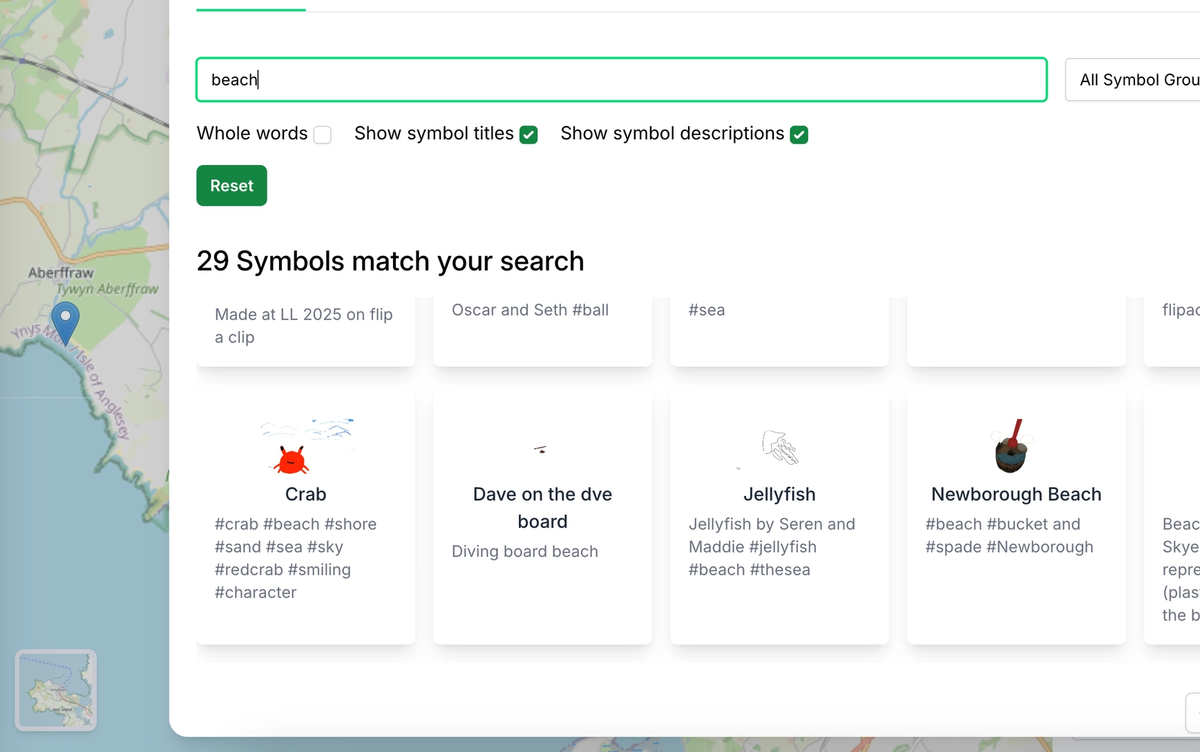Click the Dave on the dve board symbol image
This screenshot has width=1200, height=752.
coord(540,449)
